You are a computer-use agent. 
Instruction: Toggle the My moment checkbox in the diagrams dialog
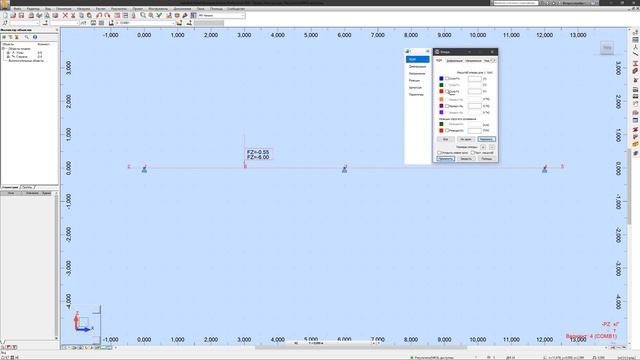(x=447, y=106)
